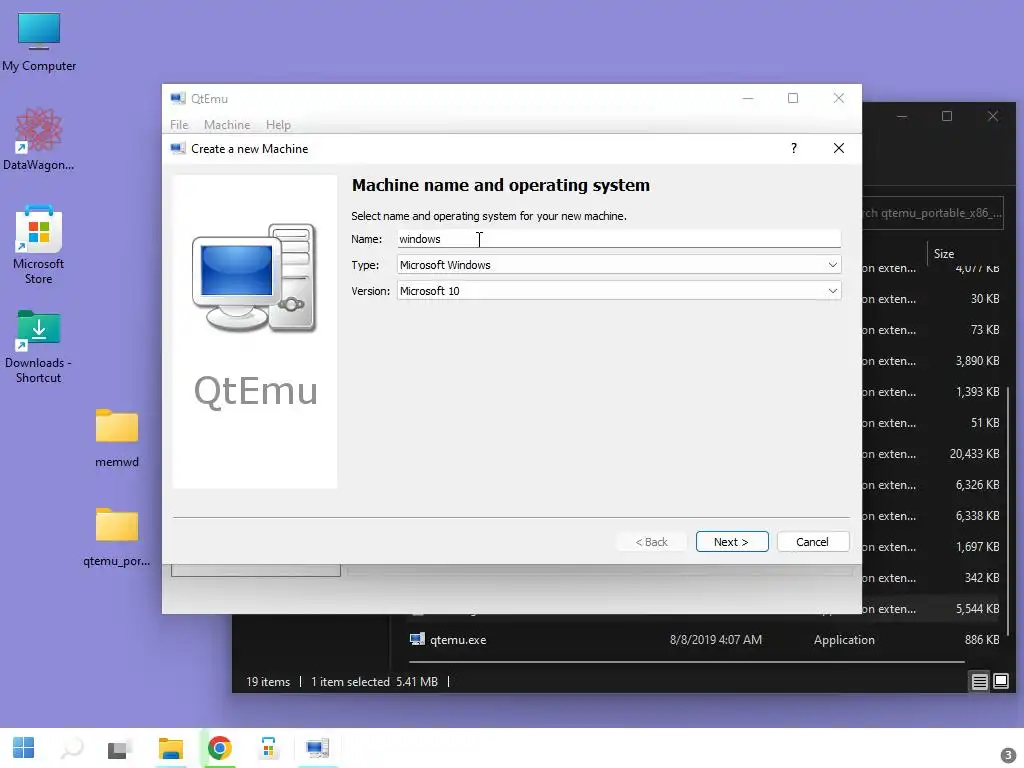Image resolution: width=1024 pixels, height=768 pixels.
Task: Click the 1,393 KB size cell
Action: pyautogui.click(x=977, y=392)
